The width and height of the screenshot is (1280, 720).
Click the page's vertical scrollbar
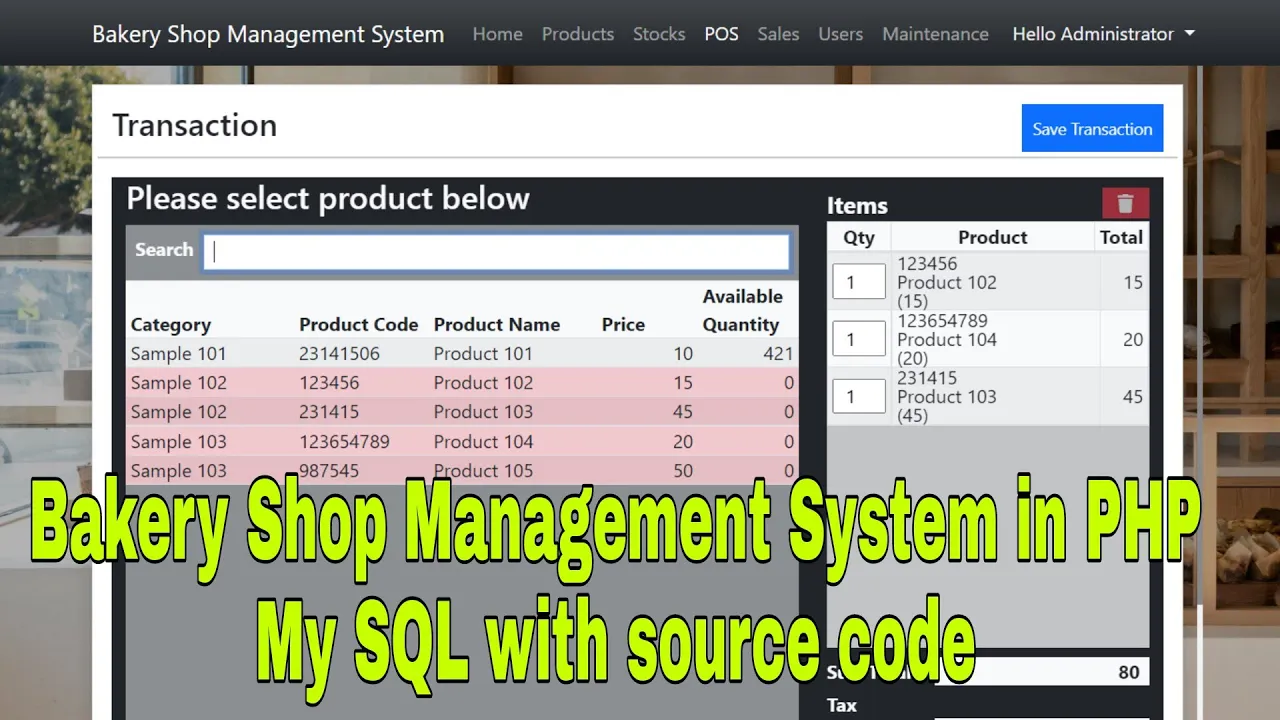[x=1199, y=335]
